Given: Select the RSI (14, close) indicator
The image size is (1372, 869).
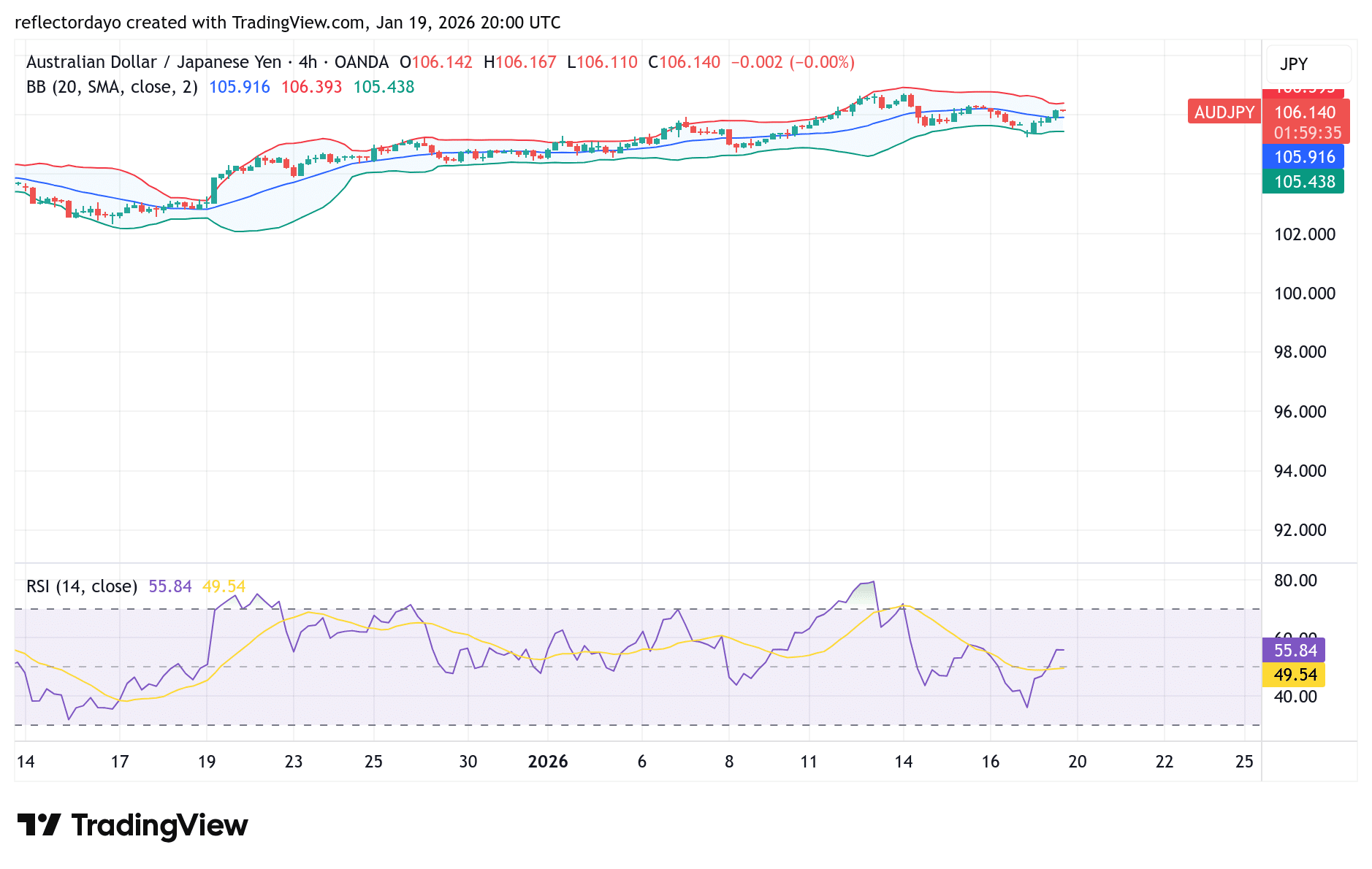Looking at the screenshot, I should pos(82,586).
